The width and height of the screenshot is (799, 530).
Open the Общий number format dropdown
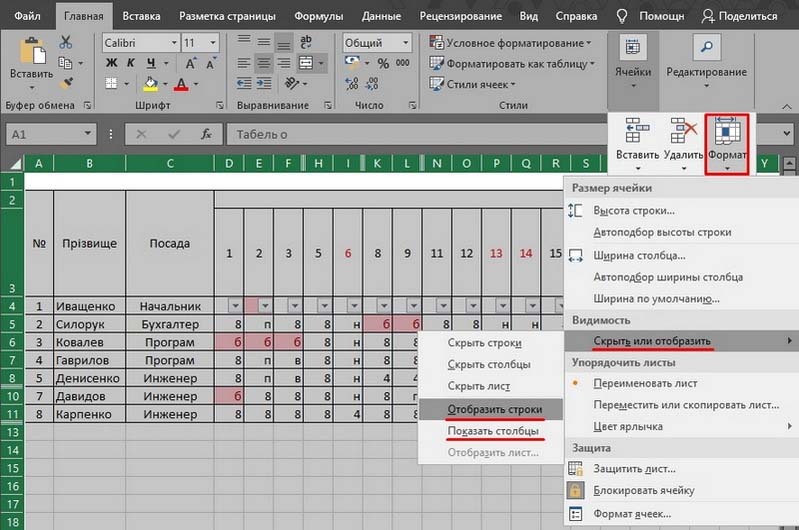click(376, 43)
